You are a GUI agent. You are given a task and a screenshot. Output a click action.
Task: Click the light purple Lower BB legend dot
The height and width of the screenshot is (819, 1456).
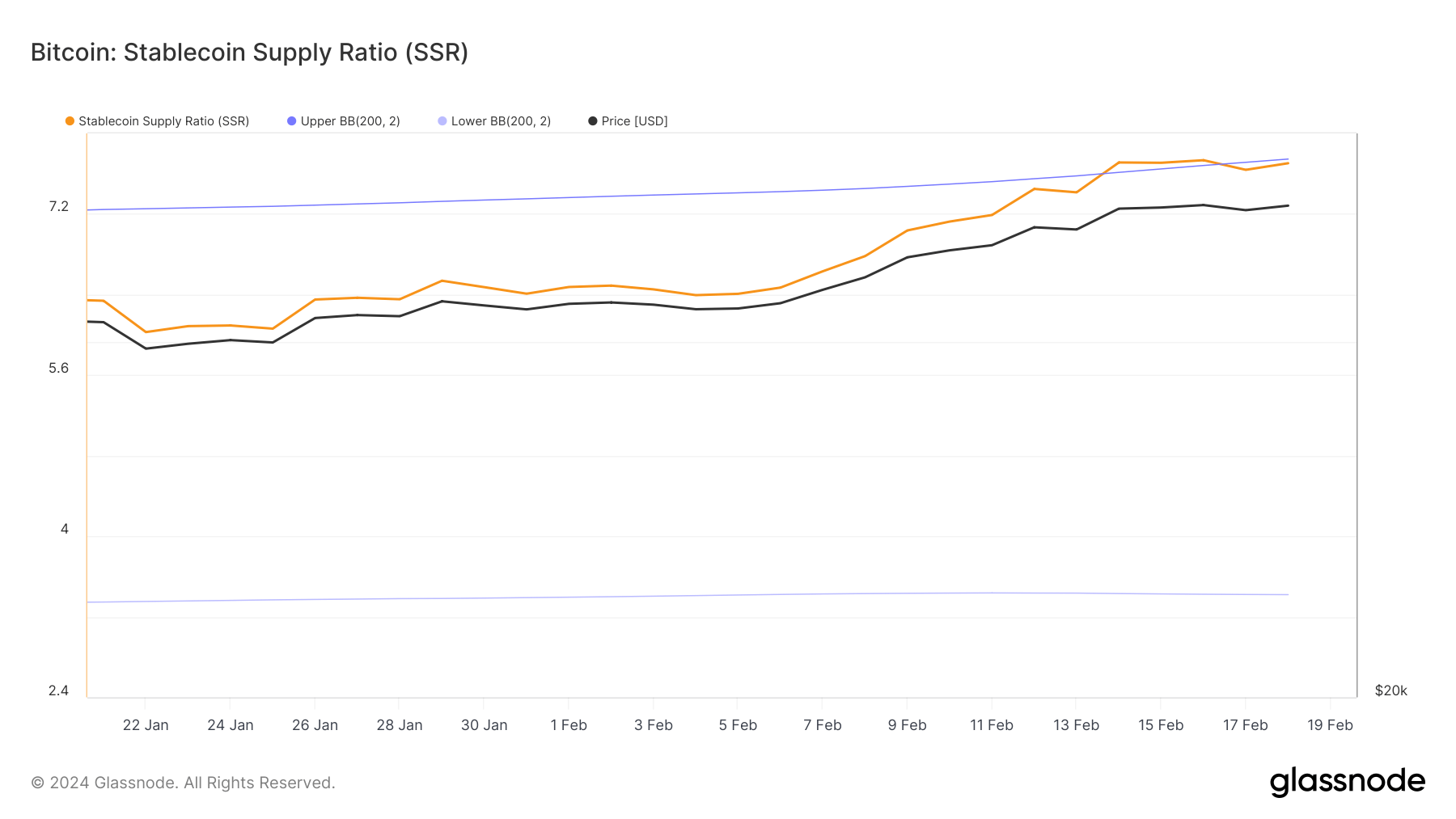pos(442,121)
